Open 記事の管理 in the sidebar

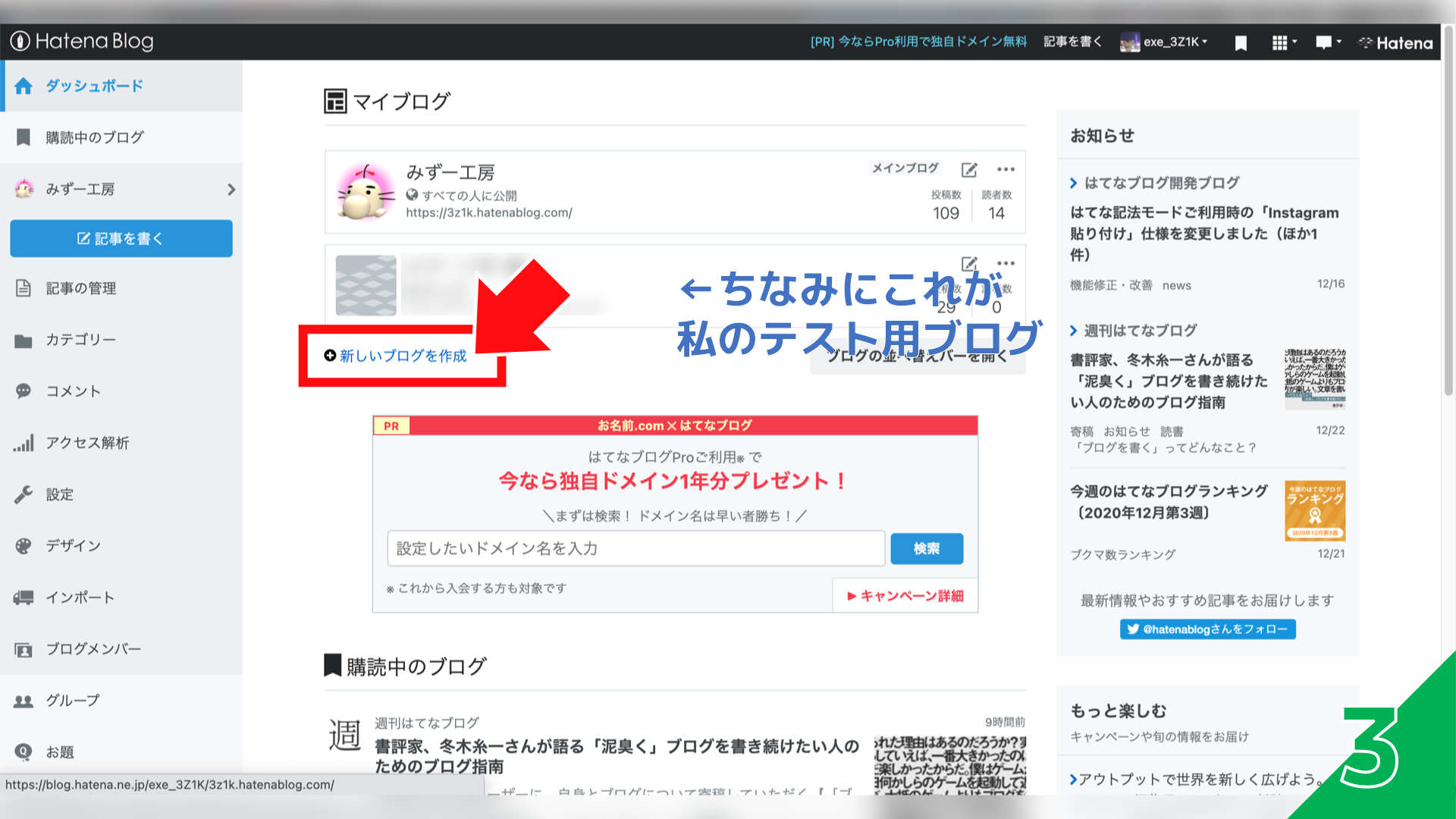(121, 288)
